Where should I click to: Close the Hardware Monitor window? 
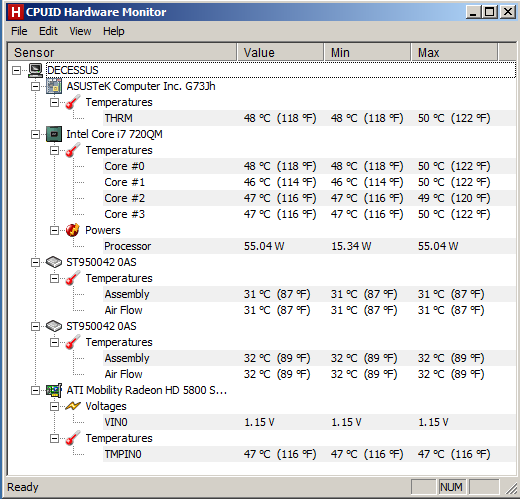[508, 12]
